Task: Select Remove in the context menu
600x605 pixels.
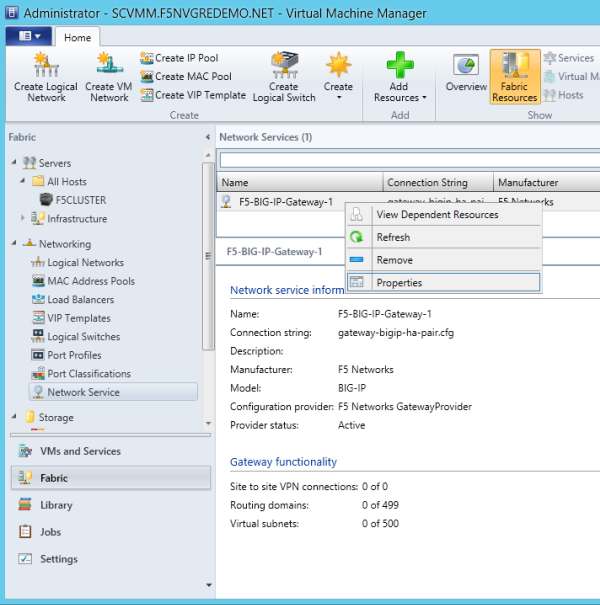Action: tap(394, 260)
